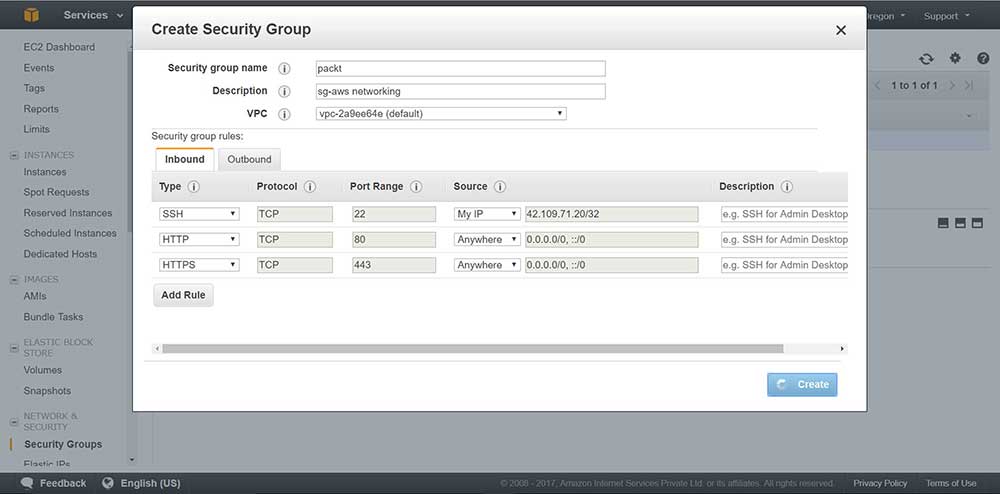Image resolution: width=1000 pixels, height=494 pixels.
Task: Open the VPC dropdown
Action: click(x=441, y=114)
